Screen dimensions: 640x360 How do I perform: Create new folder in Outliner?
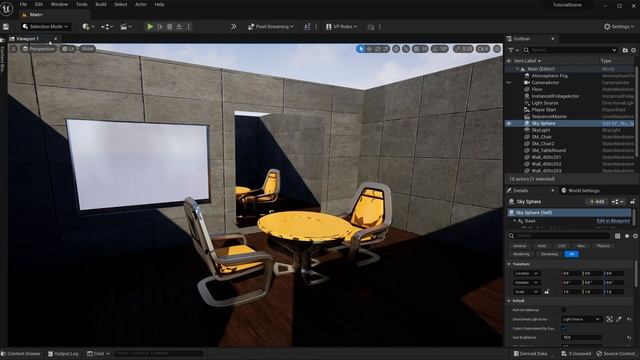(625, 50)
